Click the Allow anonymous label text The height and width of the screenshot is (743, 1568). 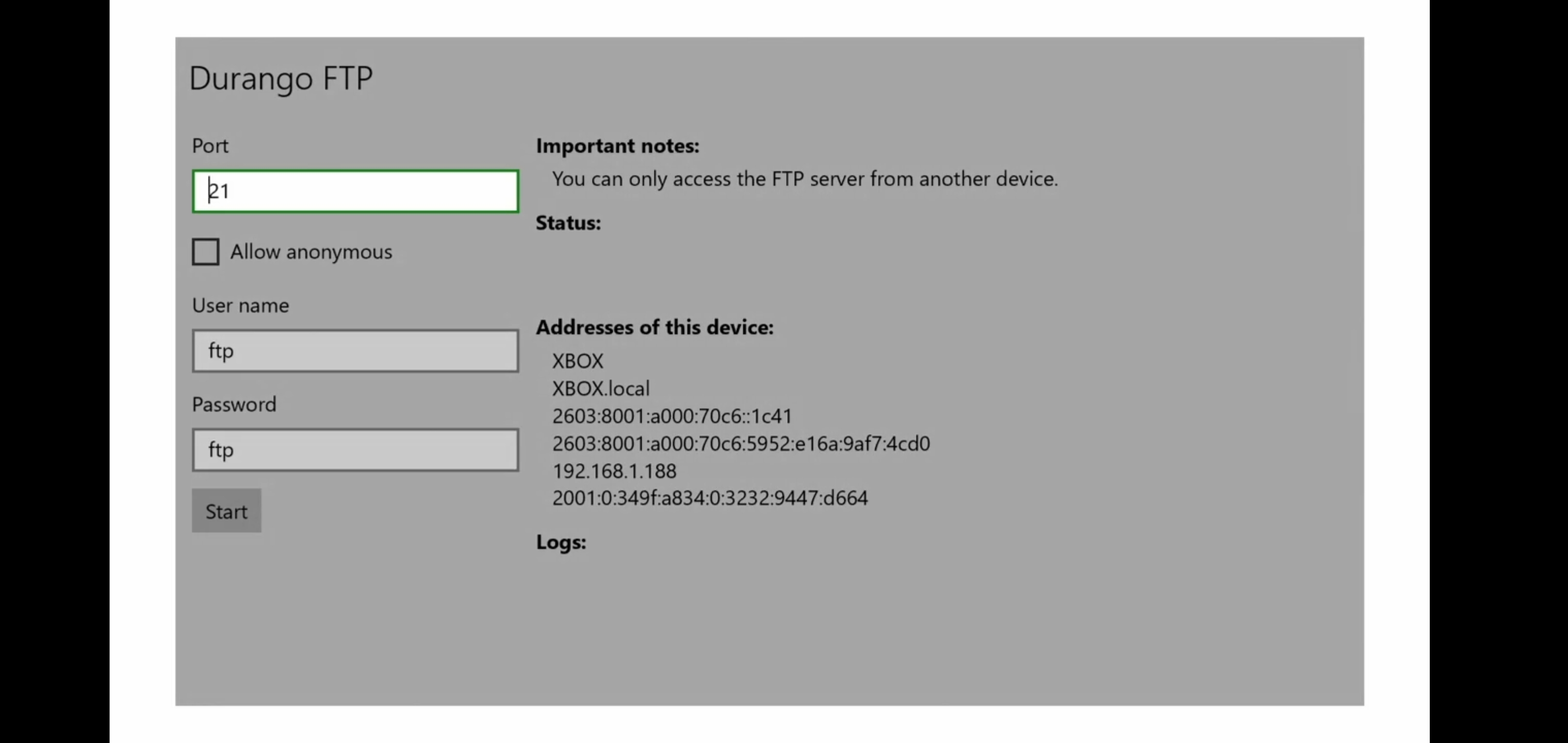(x=311, y=252)
